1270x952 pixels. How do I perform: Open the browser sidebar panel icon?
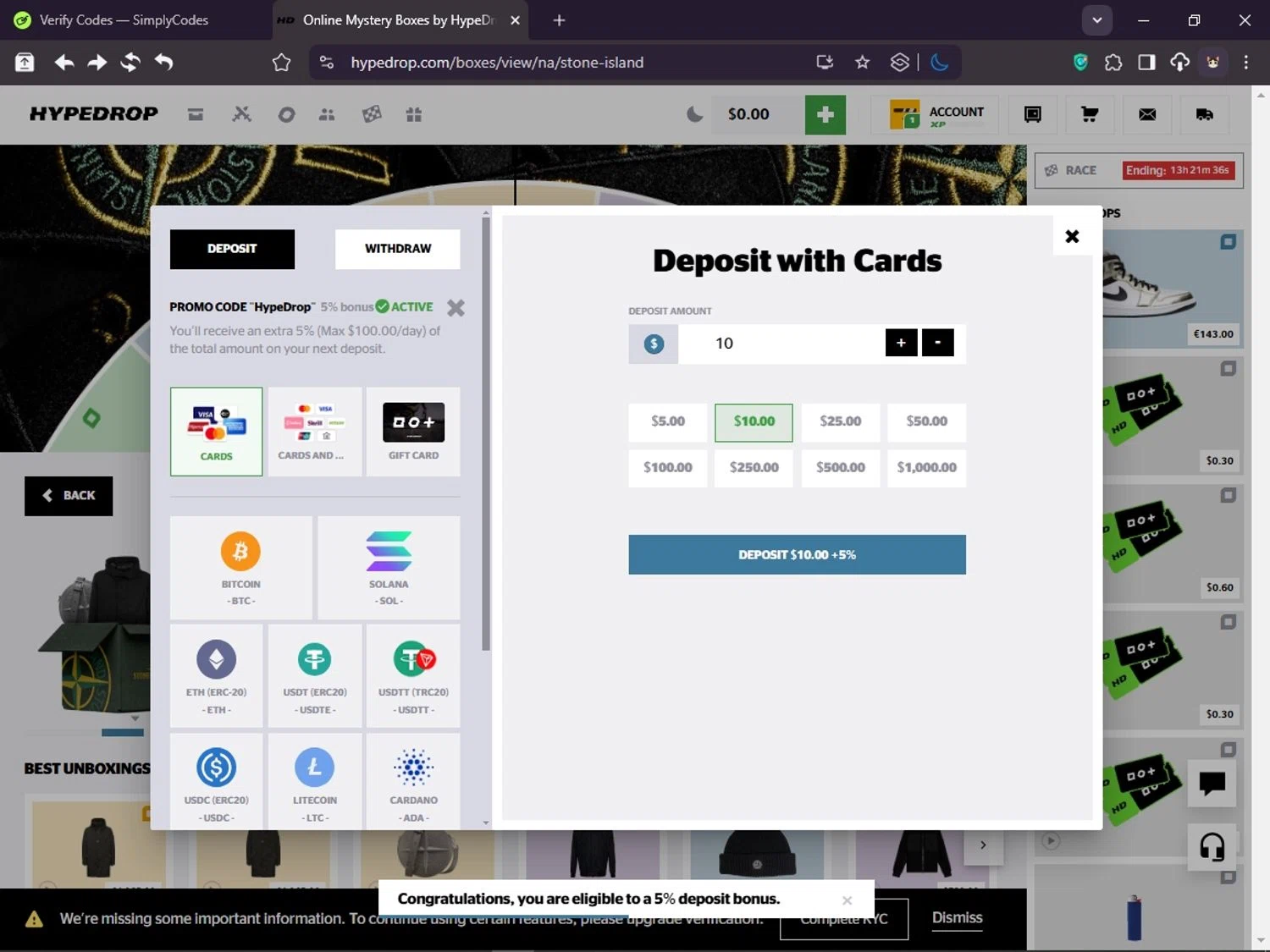1146,63
